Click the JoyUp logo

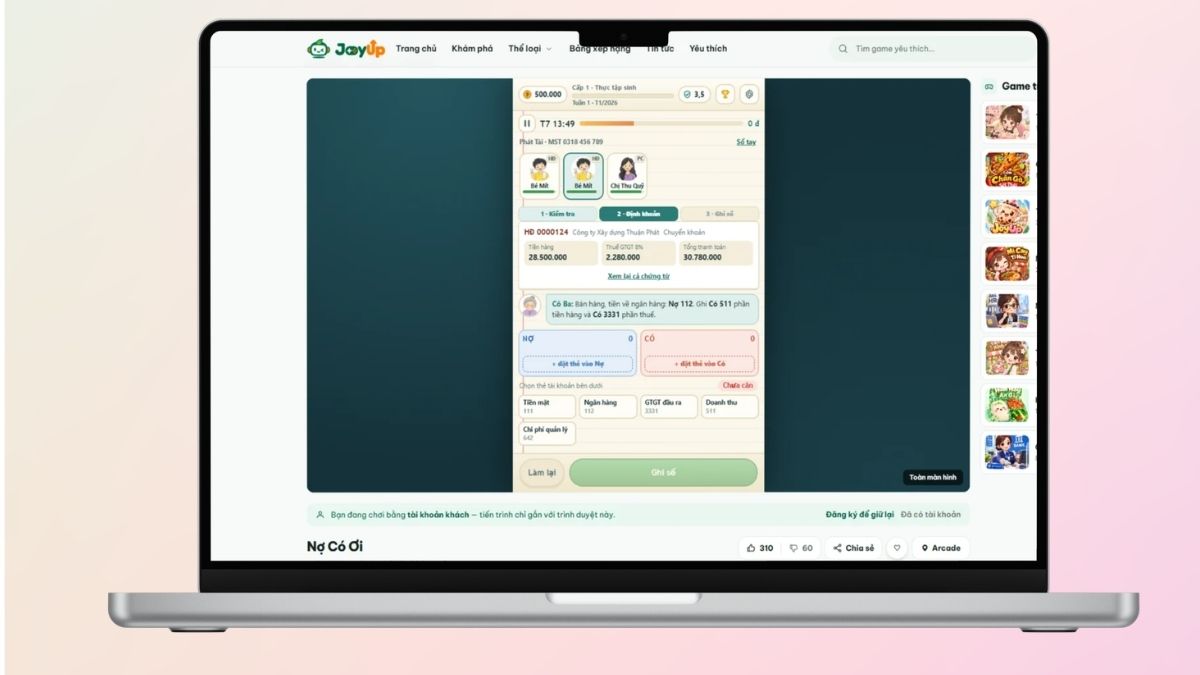click(x=345, y=49)
